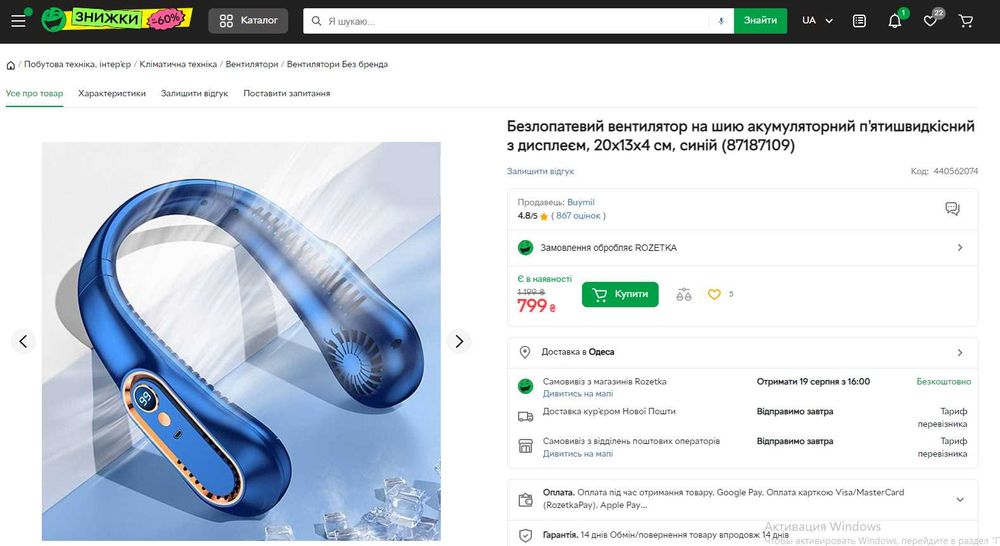Image resolution: width=1000 pixels, height=546 pixels.
Task: Open Buymil seller link
Action: tap(580, 202)
